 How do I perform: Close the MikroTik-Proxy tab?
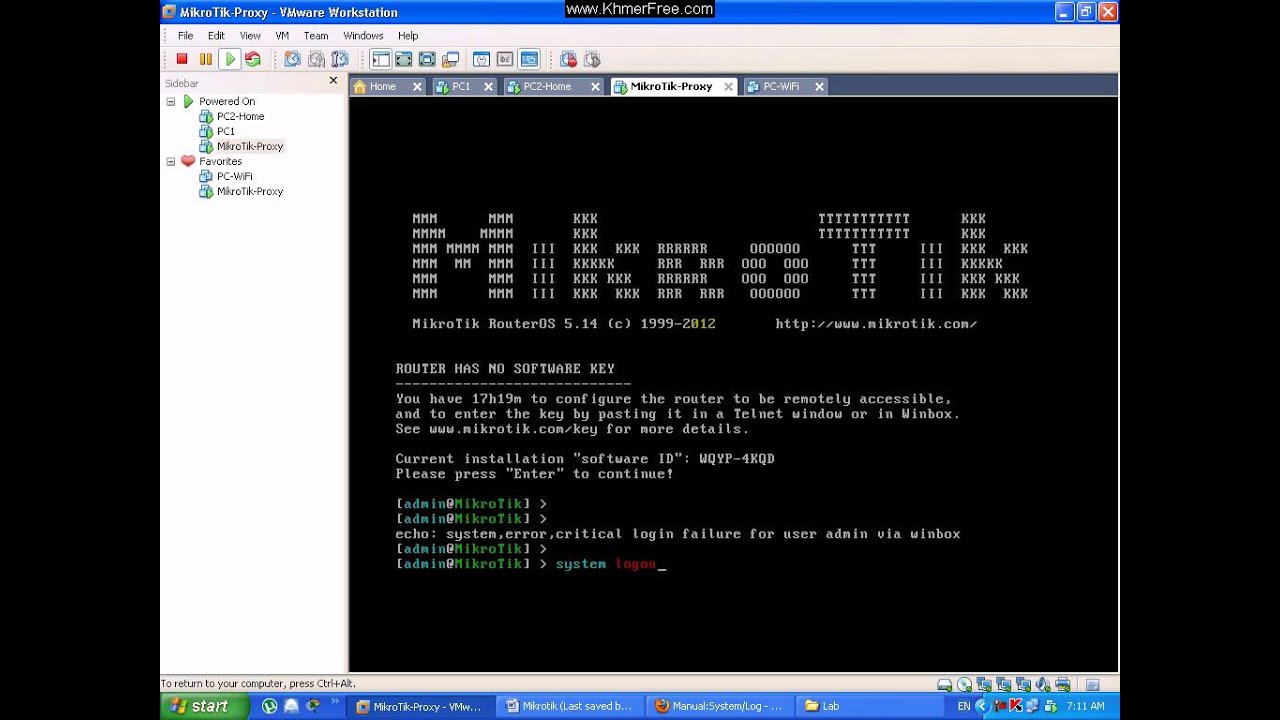(728, 87)
